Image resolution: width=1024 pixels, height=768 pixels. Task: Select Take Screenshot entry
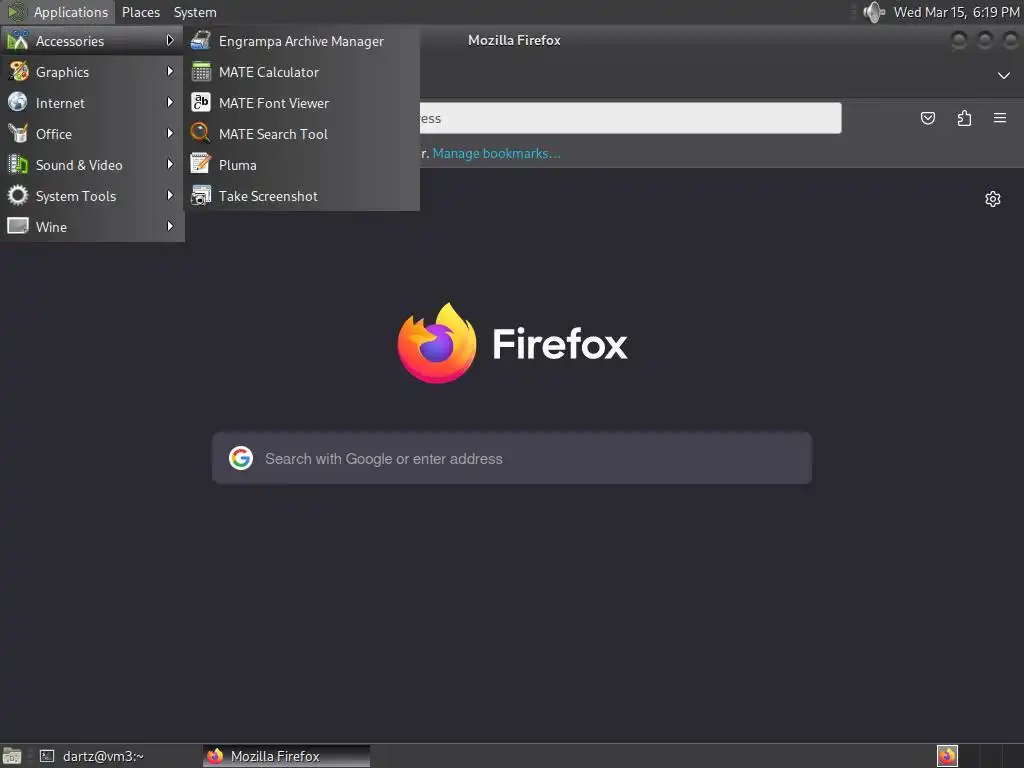(x=302, y=196)
